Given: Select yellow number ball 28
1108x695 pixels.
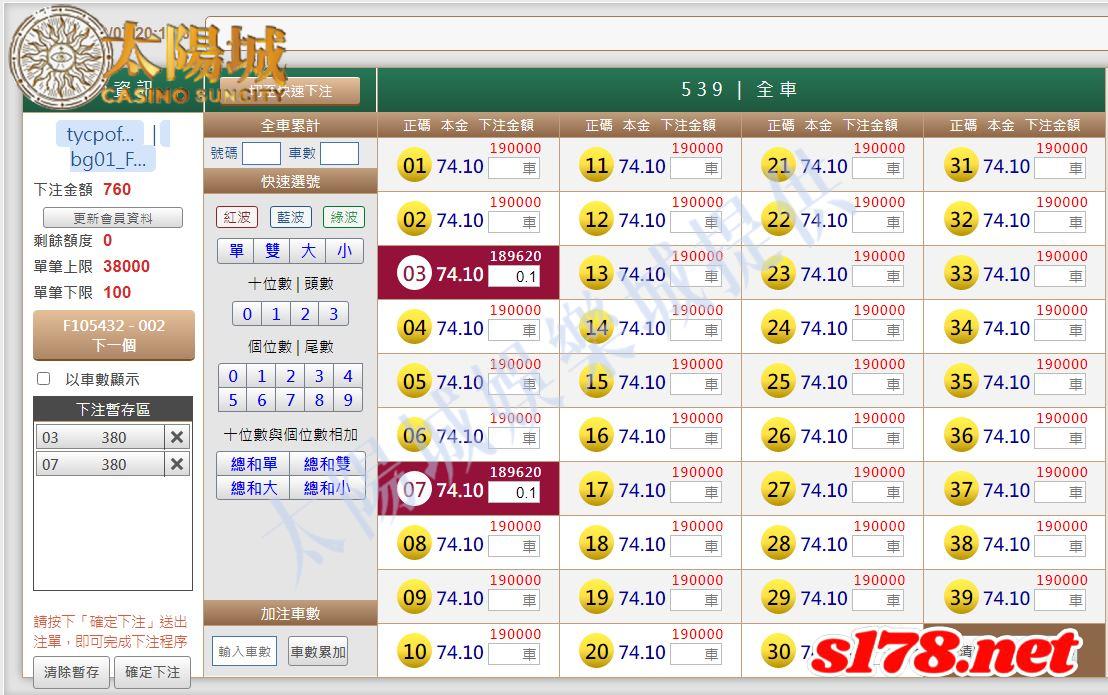Looking at the screenshot, I should 779,544.
